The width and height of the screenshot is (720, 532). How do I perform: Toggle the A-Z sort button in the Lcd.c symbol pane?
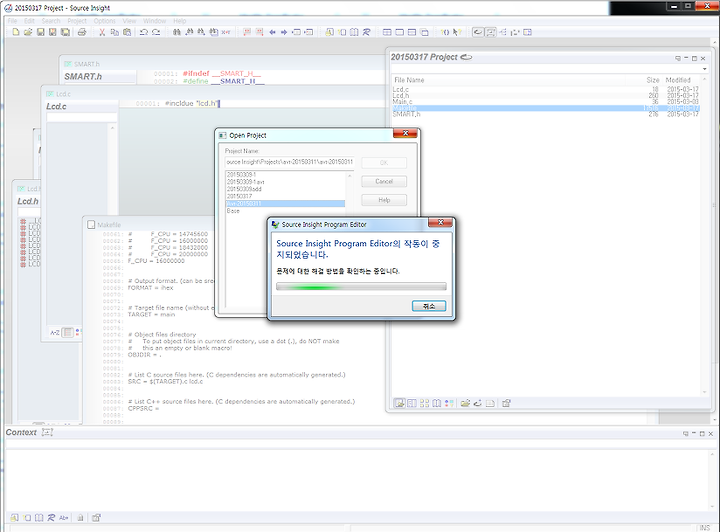[55, 332]
